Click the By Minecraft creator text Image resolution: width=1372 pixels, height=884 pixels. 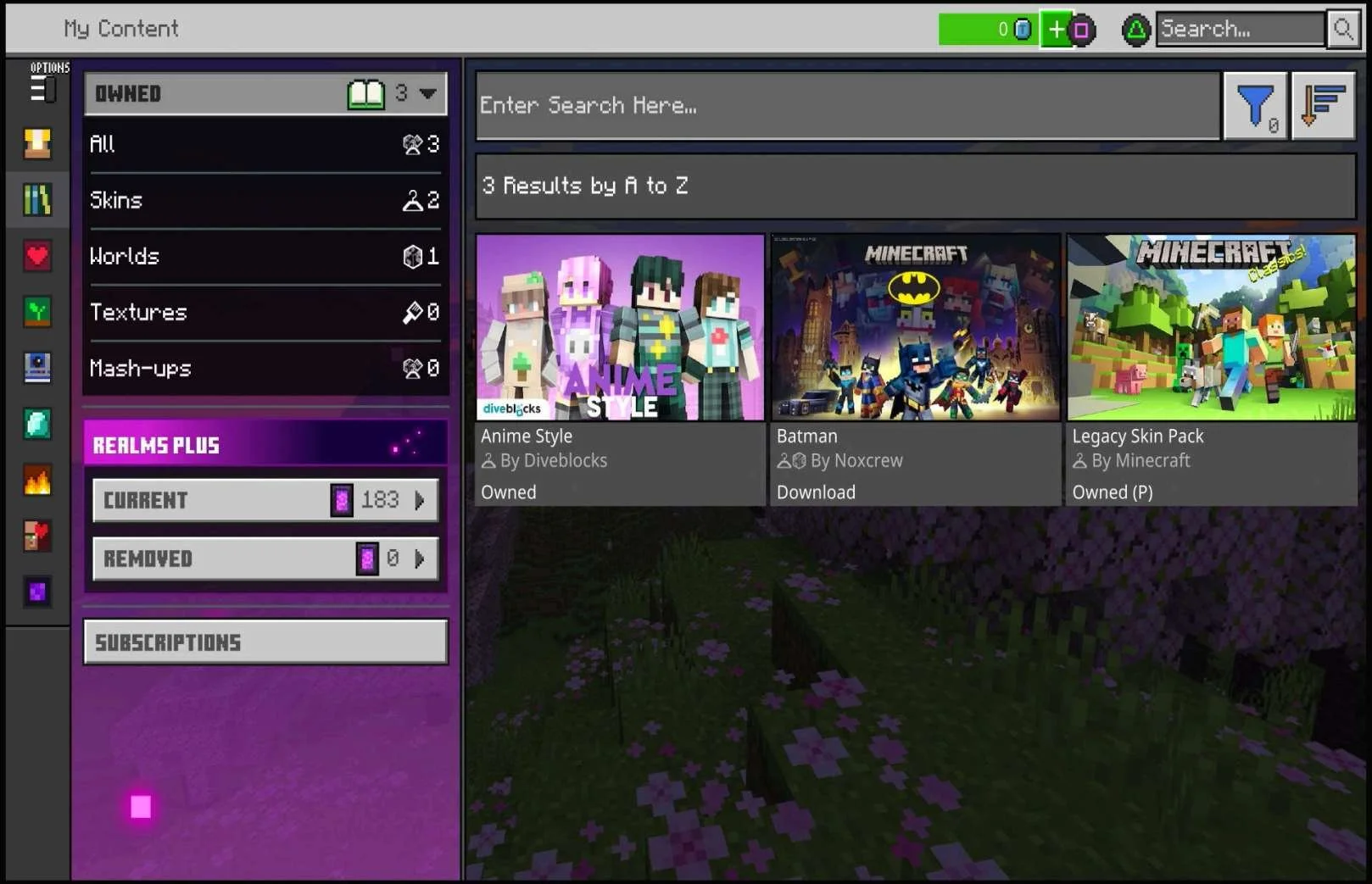1141,461
